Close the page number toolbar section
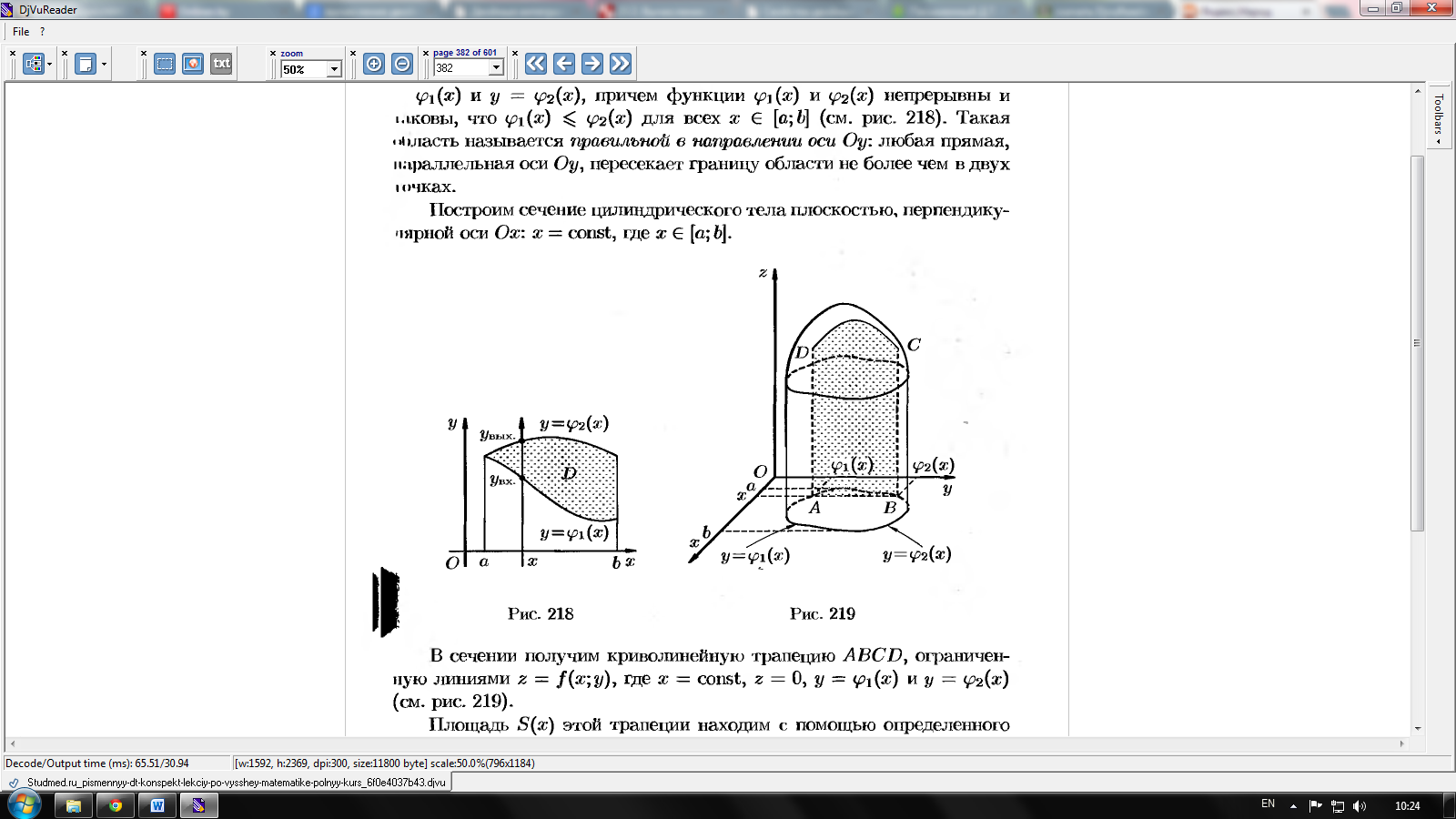Image resolution: width=1456 pixels, height=819 pixels. click(x=426, y=53)
